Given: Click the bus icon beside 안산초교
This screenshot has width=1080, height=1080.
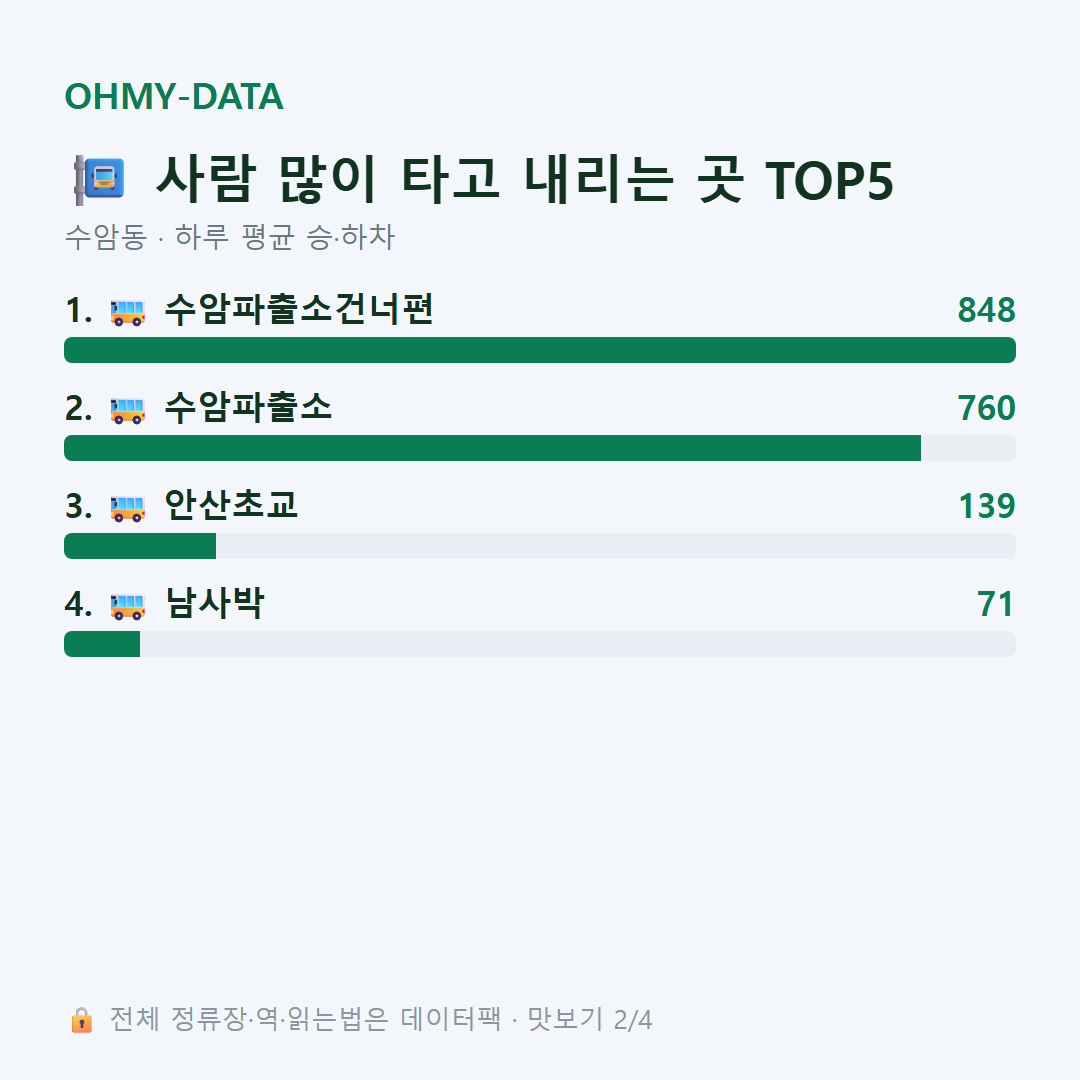Looking at the screenshot, I should (x=127, y=508).
